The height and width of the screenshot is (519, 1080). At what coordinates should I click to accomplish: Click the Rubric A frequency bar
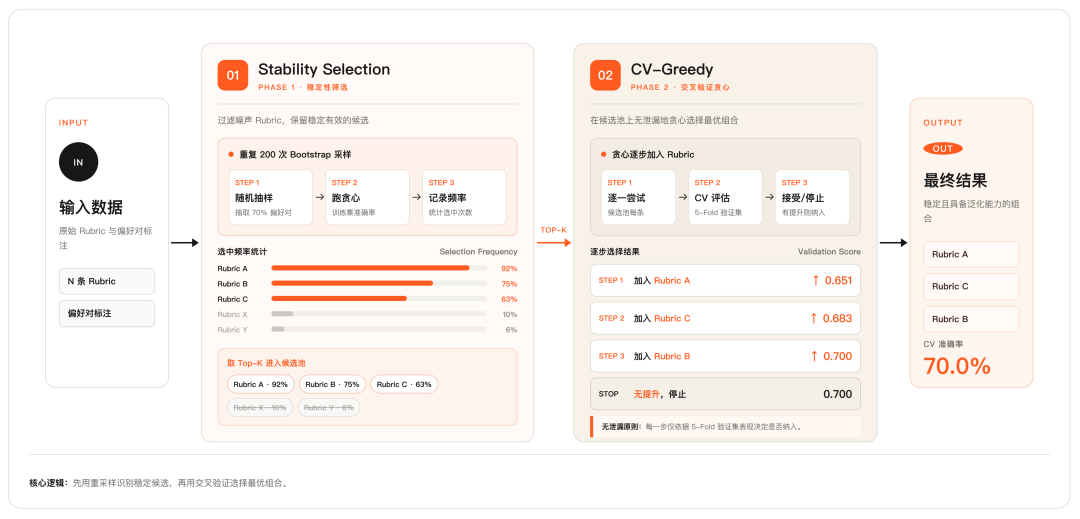(x=379, y=268)
